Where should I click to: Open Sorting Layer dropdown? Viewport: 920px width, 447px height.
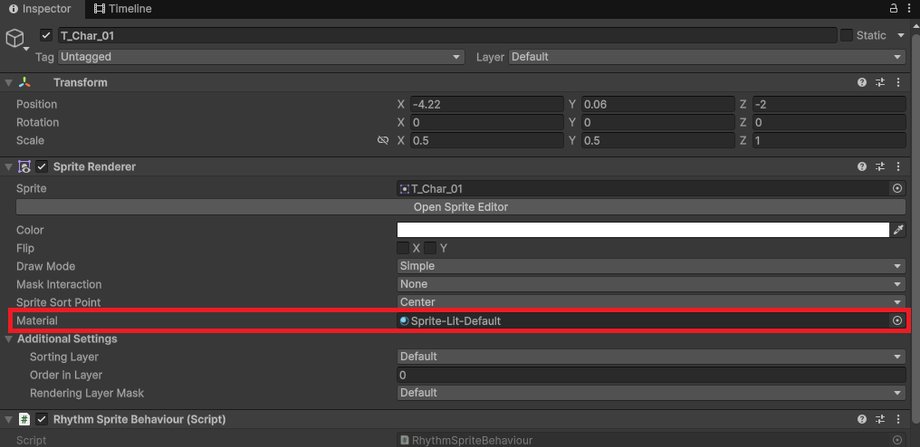[651, 357]
